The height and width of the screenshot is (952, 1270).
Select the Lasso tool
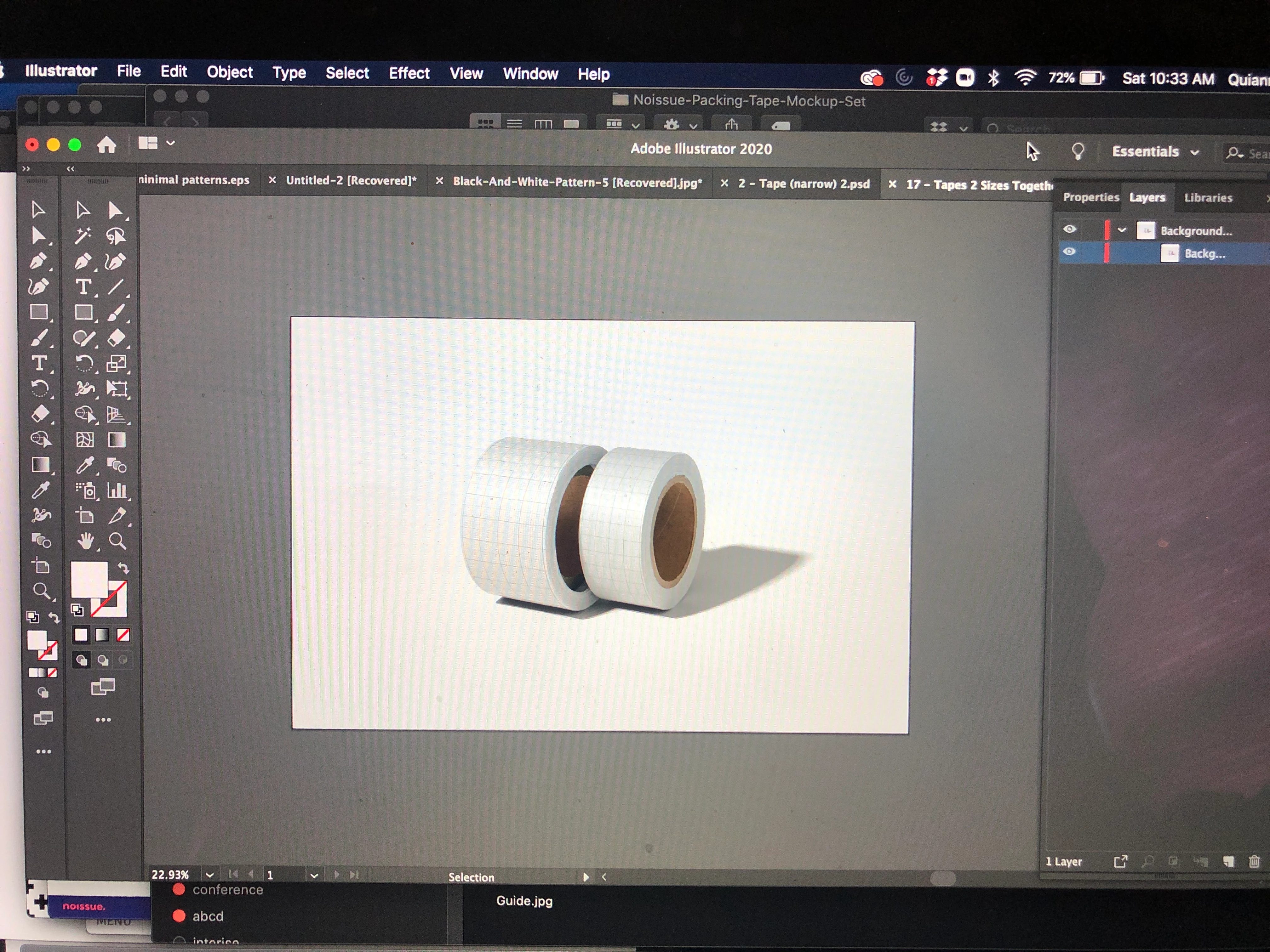[115, 235]
